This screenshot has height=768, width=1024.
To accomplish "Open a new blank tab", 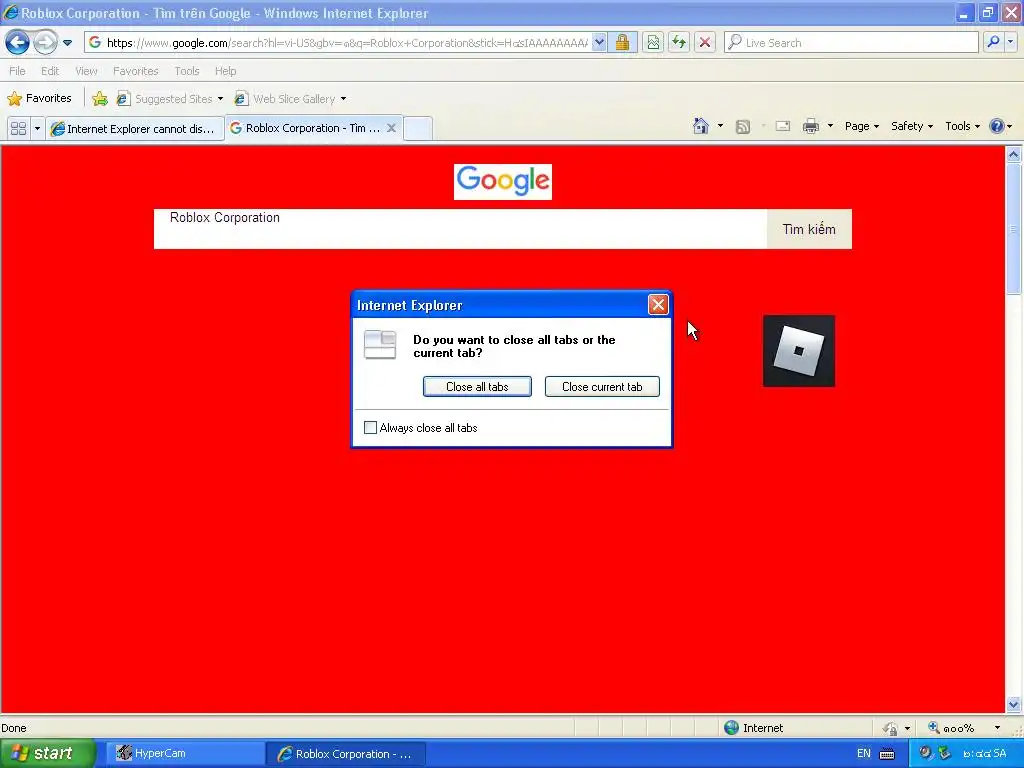I will pos(418,129).
